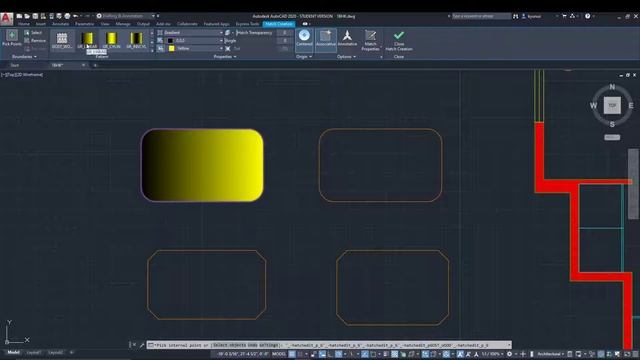Viewport: 640px width, 360px height.
Task: Click Close Hatch Creation checkmark
Action: (x=399, y=40)
